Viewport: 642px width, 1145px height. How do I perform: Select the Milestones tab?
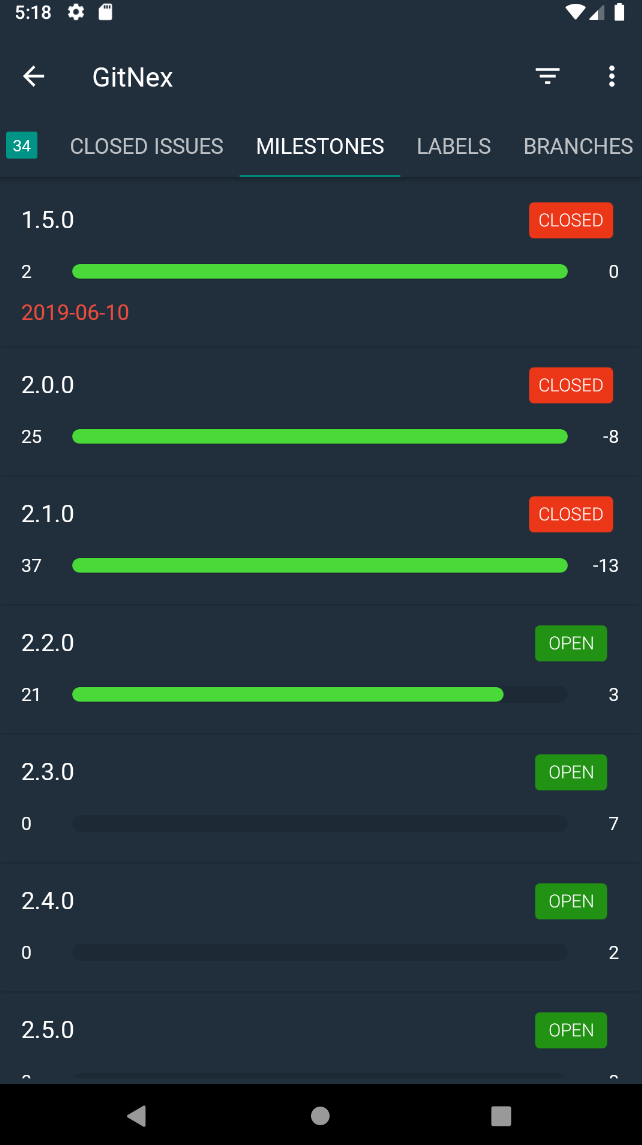click(320, 146)
